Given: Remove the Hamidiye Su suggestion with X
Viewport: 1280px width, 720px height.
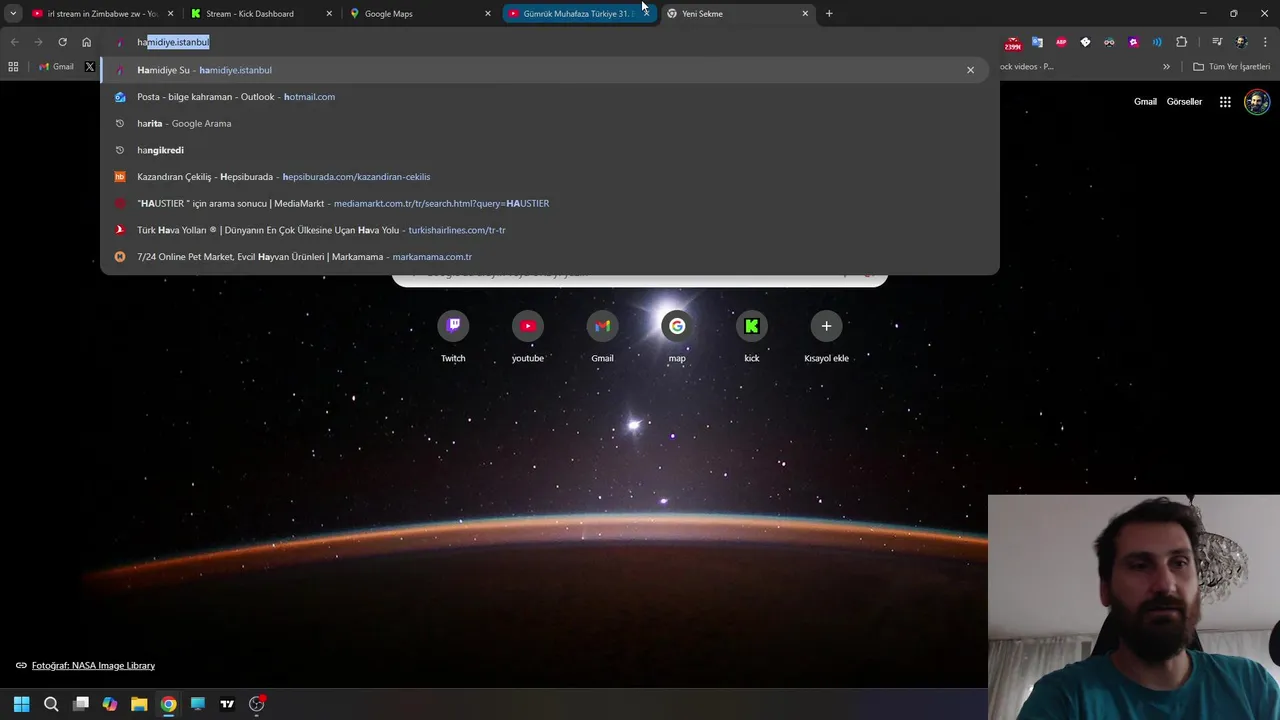Looking at the screenshot, I should tap(970, 70).
